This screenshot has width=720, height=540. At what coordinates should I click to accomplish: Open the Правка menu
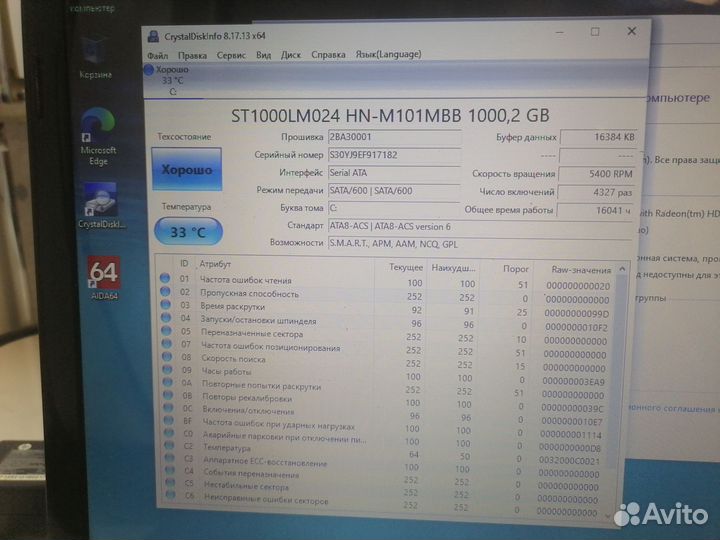[192, 55]
